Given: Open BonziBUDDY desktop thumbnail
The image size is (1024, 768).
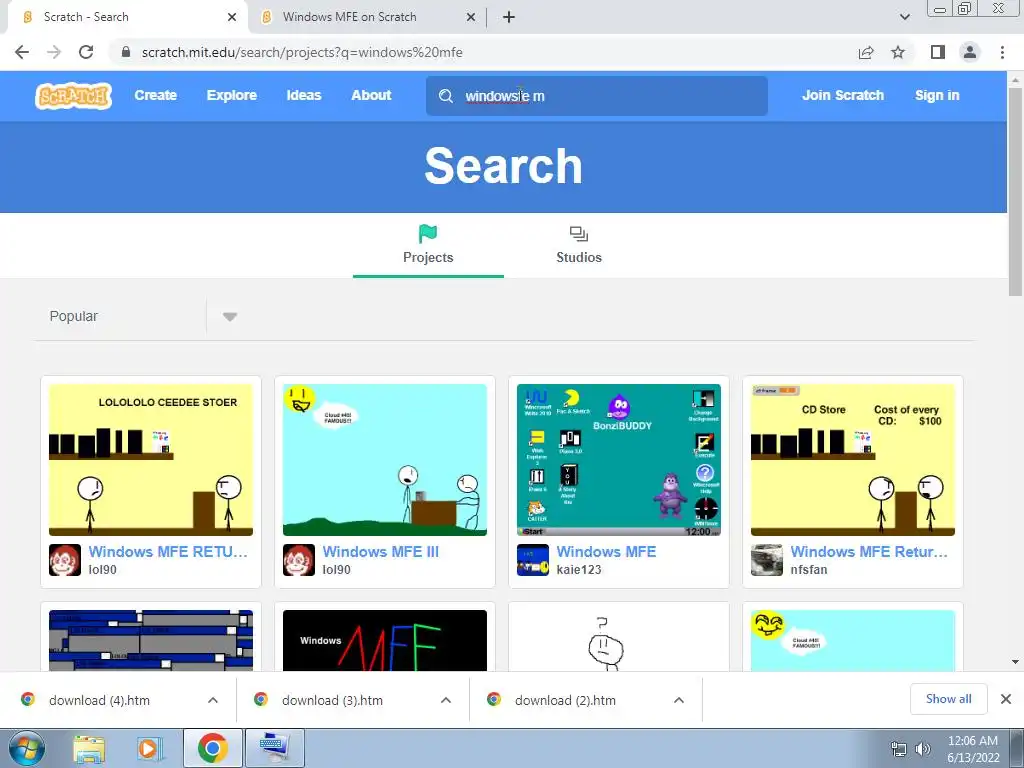Looking at the screenshot, I should pos(618,460).
